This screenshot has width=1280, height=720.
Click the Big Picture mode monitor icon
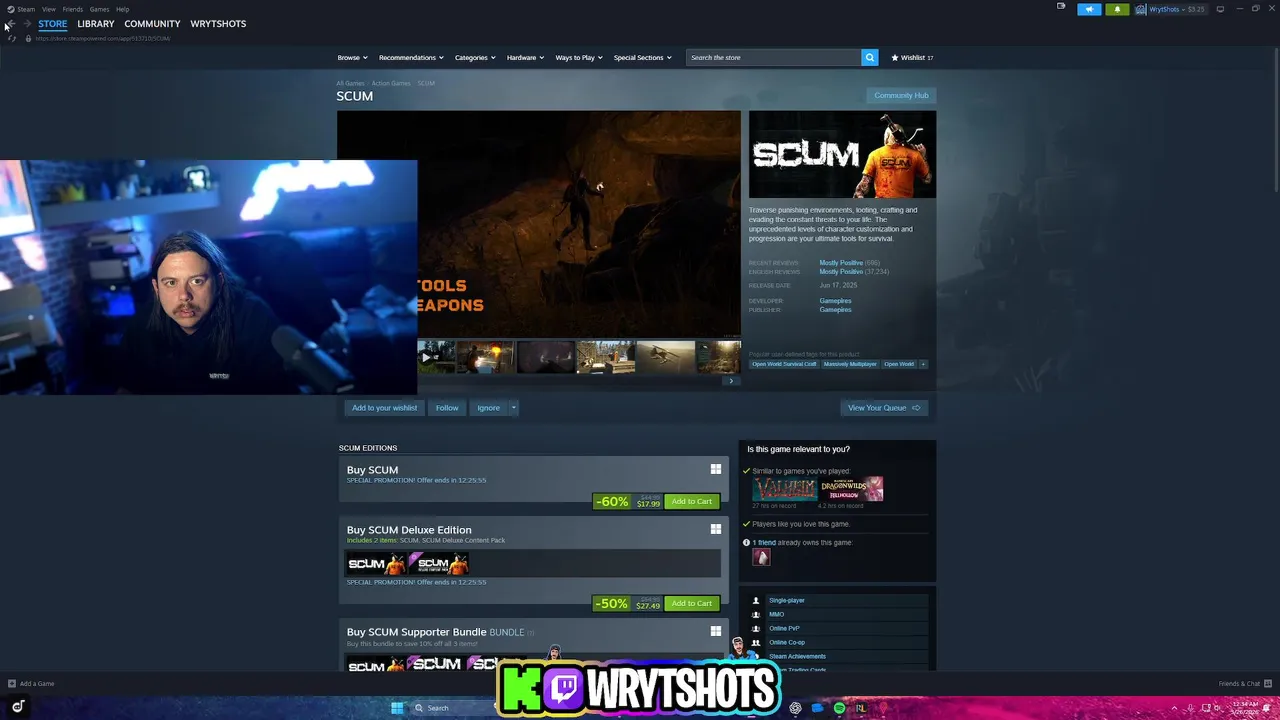click(1220, 9)
